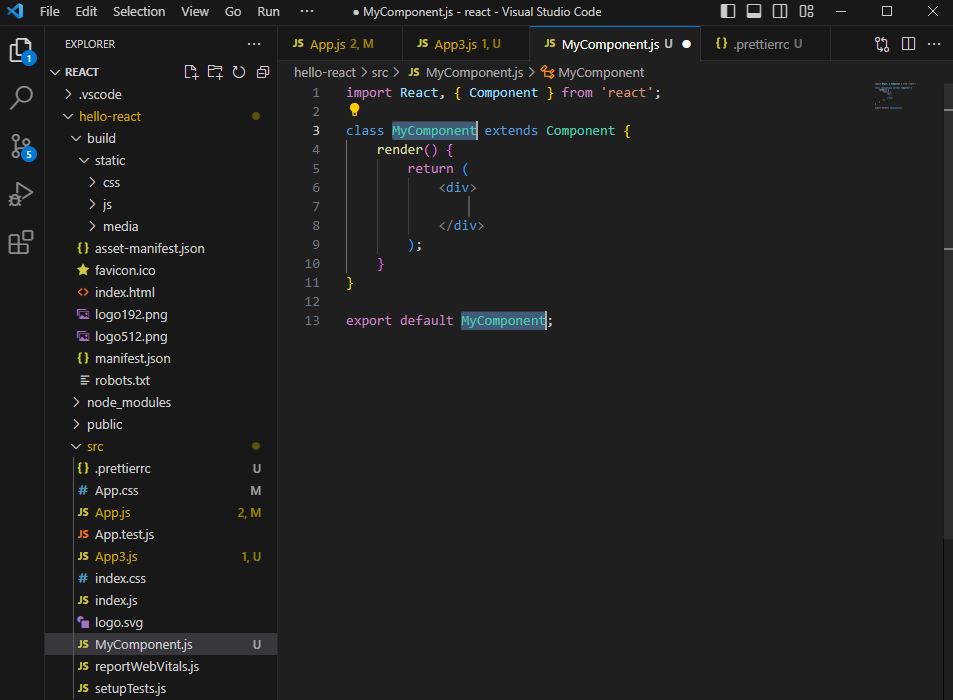Open App.test.js in Explorer

pyautogui.click(x=124, y=535)
